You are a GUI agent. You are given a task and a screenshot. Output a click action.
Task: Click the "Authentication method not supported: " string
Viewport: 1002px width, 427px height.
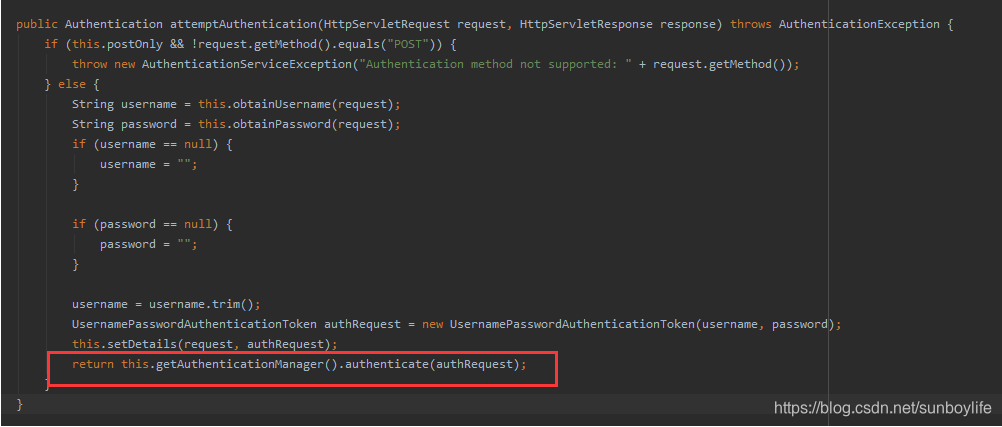click(496, 65)
